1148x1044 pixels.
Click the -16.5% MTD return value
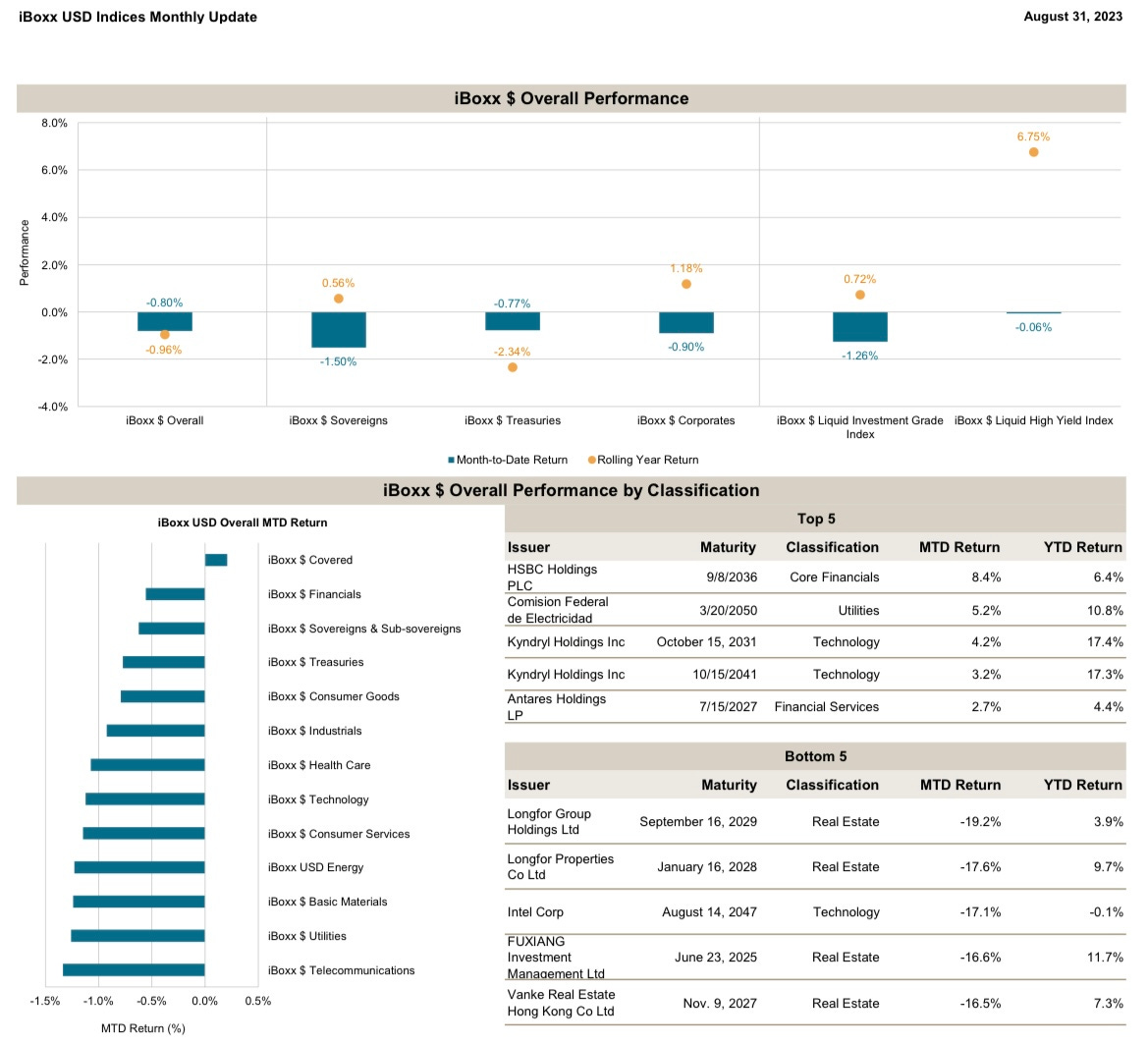click(980, 1004)
